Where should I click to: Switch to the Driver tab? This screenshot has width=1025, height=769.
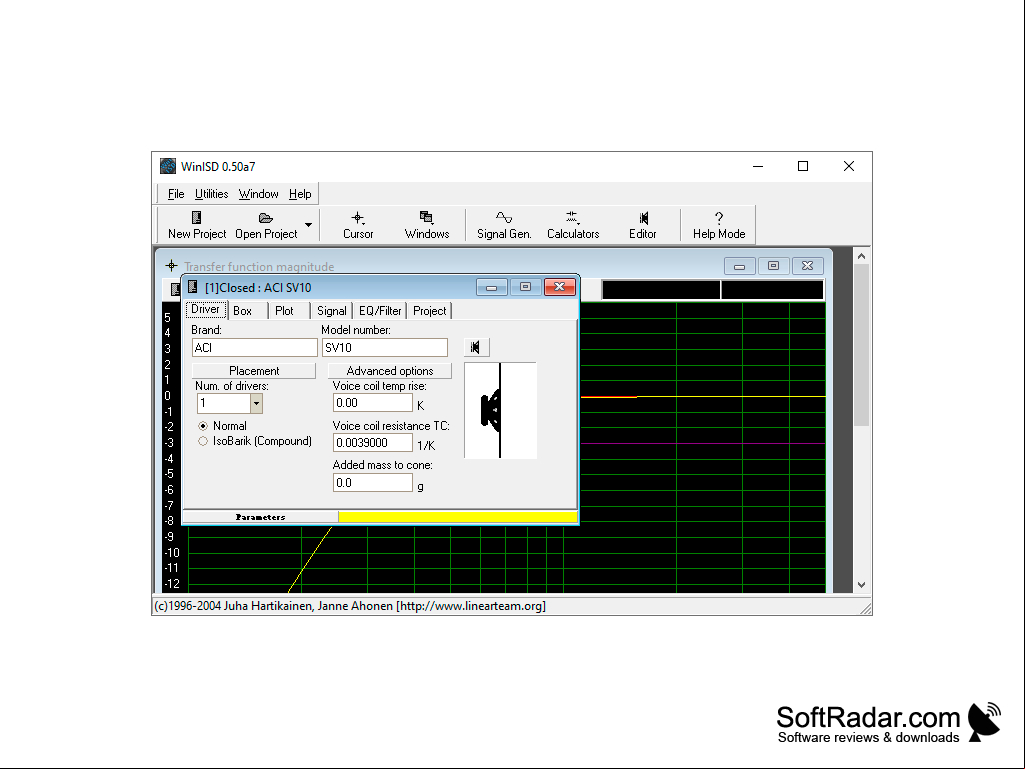205,309
